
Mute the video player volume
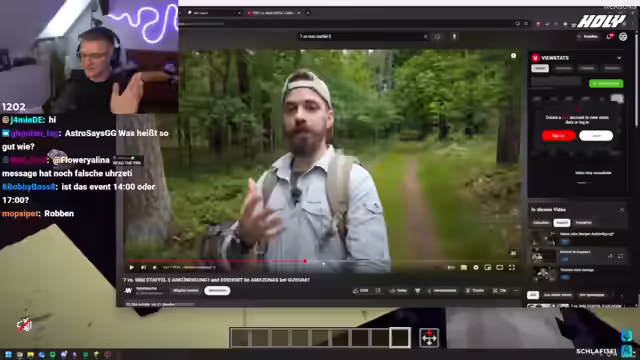tap(155, 268)
